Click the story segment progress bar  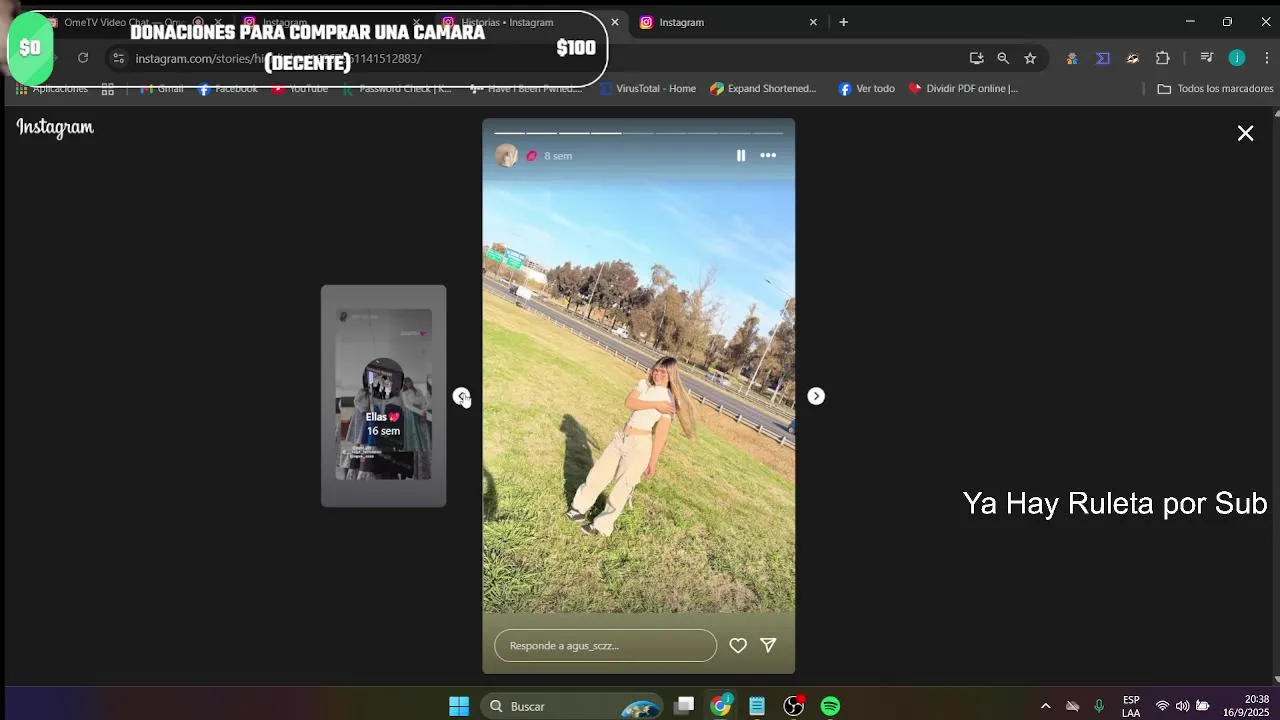(x=639, y=132)
